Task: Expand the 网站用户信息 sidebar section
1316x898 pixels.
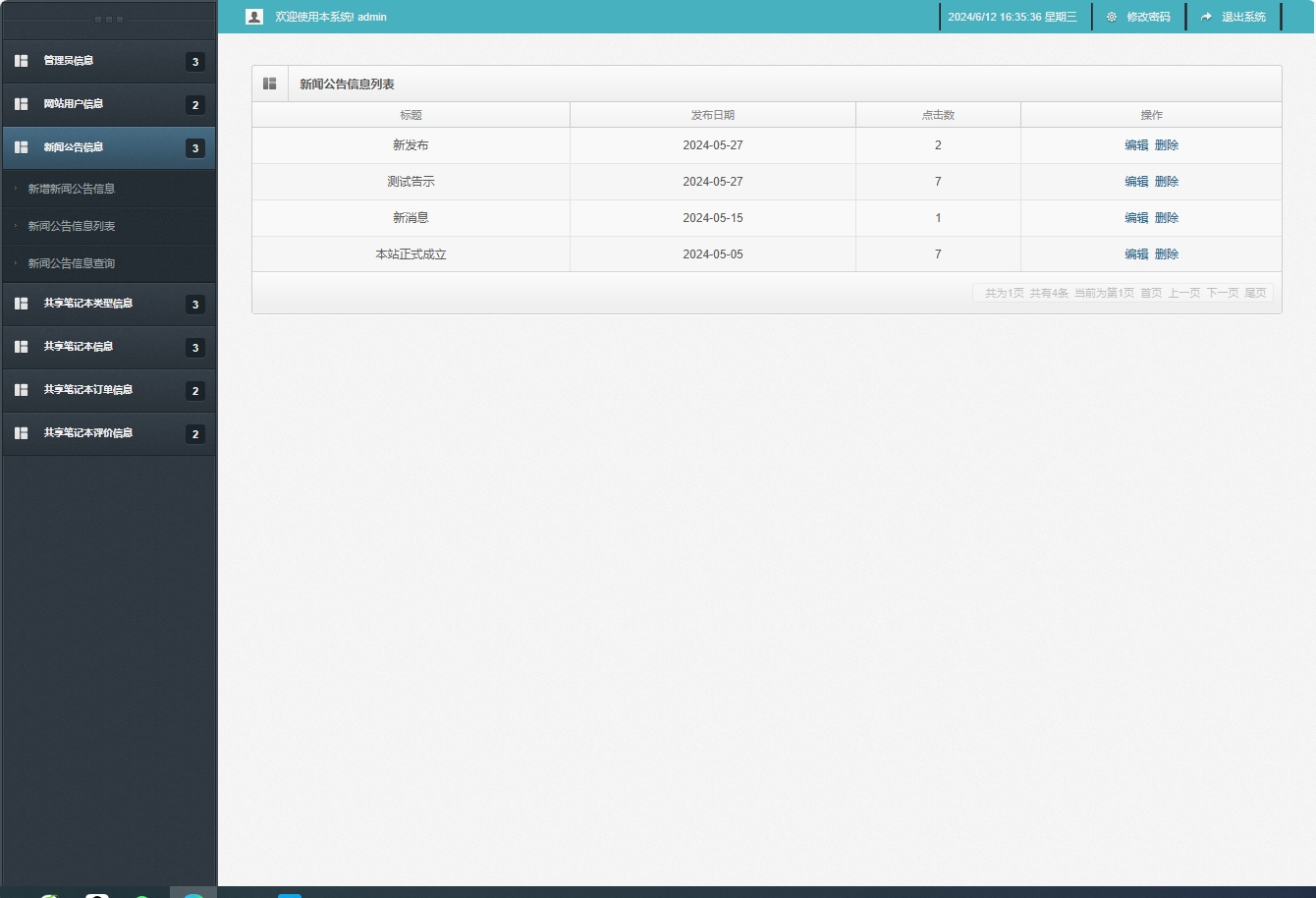Action: tap(108, 104)
